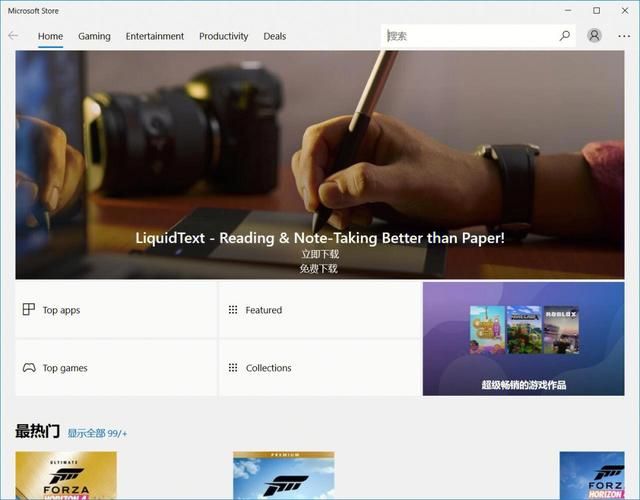Click the 显示全部 99/+ link
The image size is (640, 500).
click(x=97, y=433)
